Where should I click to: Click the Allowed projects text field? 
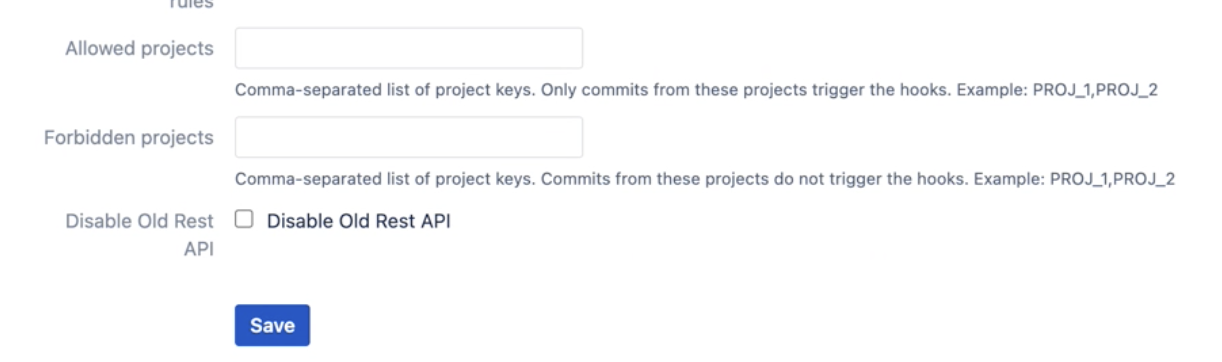(408, 48)
